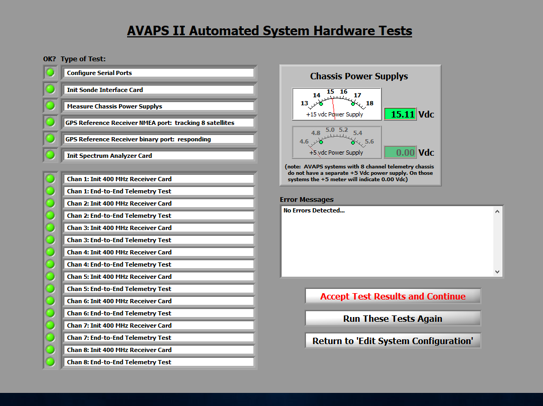Viewport: 543px width, 406px height.
Task: Click the LED for Chan 2: End-to-End Telemetry Test
Action: pyautogui.click(x=50, y=215)
